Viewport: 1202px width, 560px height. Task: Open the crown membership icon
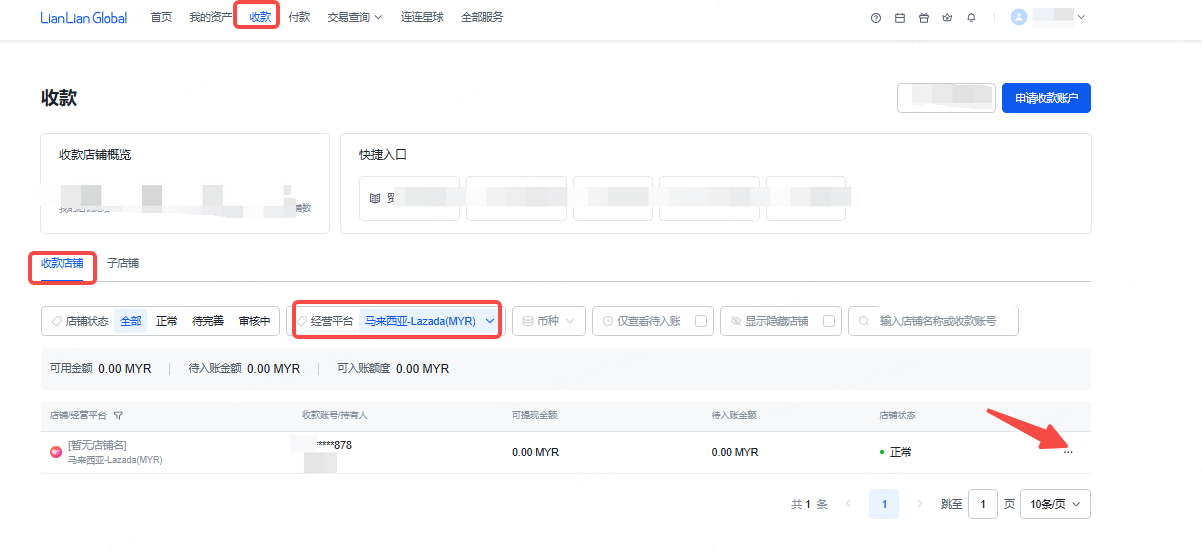(x=947, y=17)
